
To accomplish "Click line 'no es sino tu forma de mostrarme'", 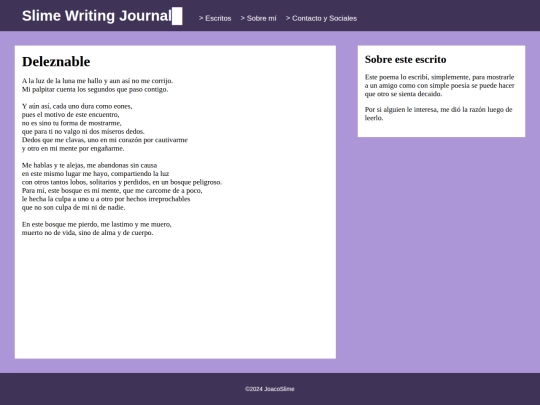I will [x=72, y=123].
